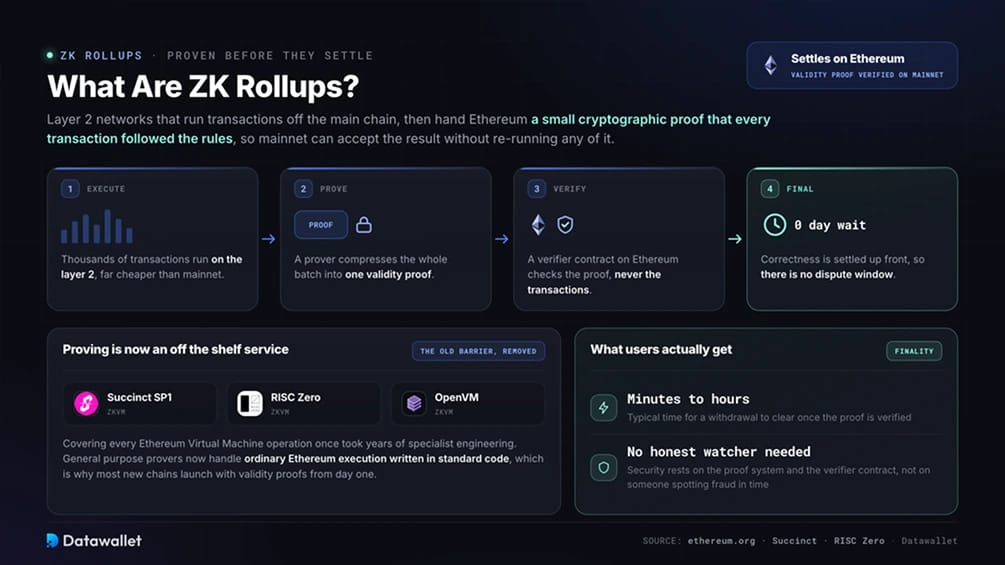This screenshot has width=1005, height=565.
Task: Click the purple OpenVM stack icon
Action: [414, 404]
